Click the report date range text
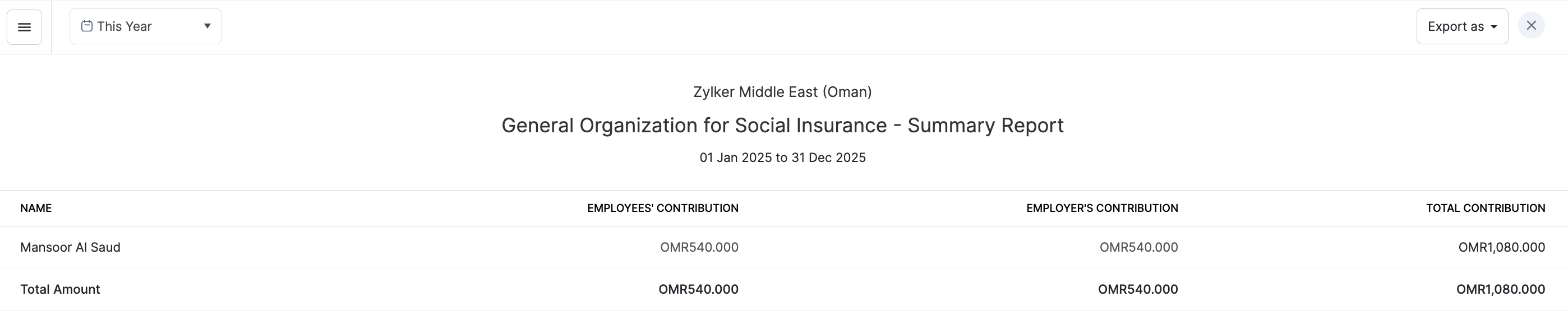Viewport: 1568px width, 324px height. (782, 158)
